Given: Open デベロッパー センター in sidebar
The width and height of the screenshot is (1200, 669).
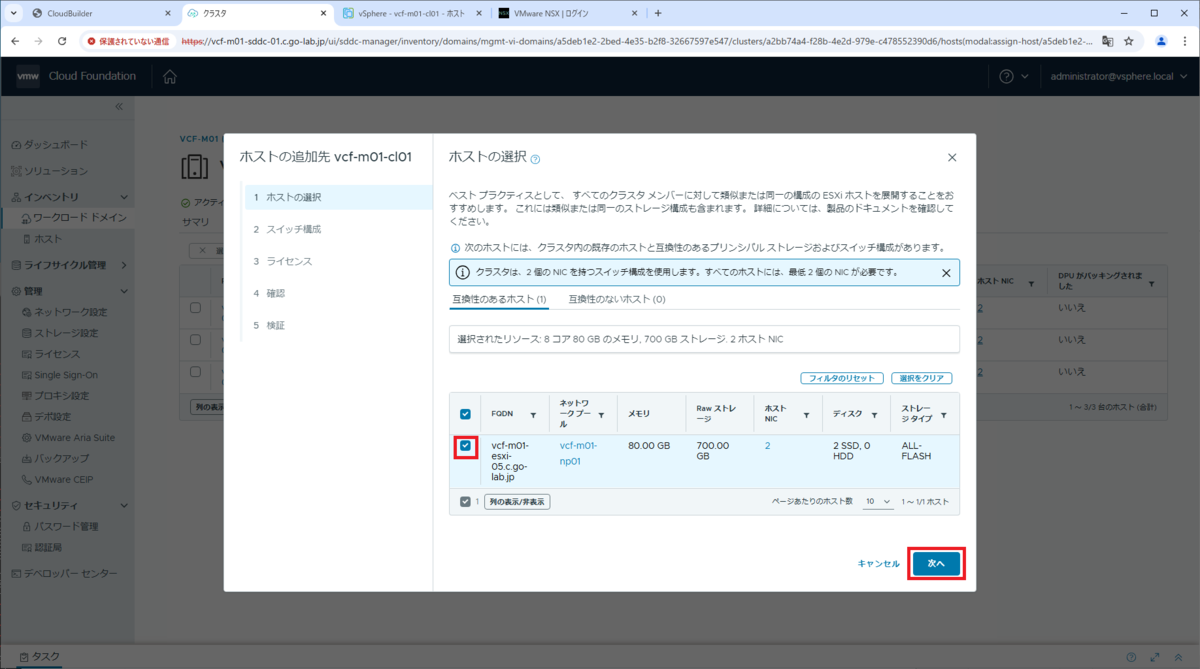Looking at the screenshot, I should [x=70, y=573].
